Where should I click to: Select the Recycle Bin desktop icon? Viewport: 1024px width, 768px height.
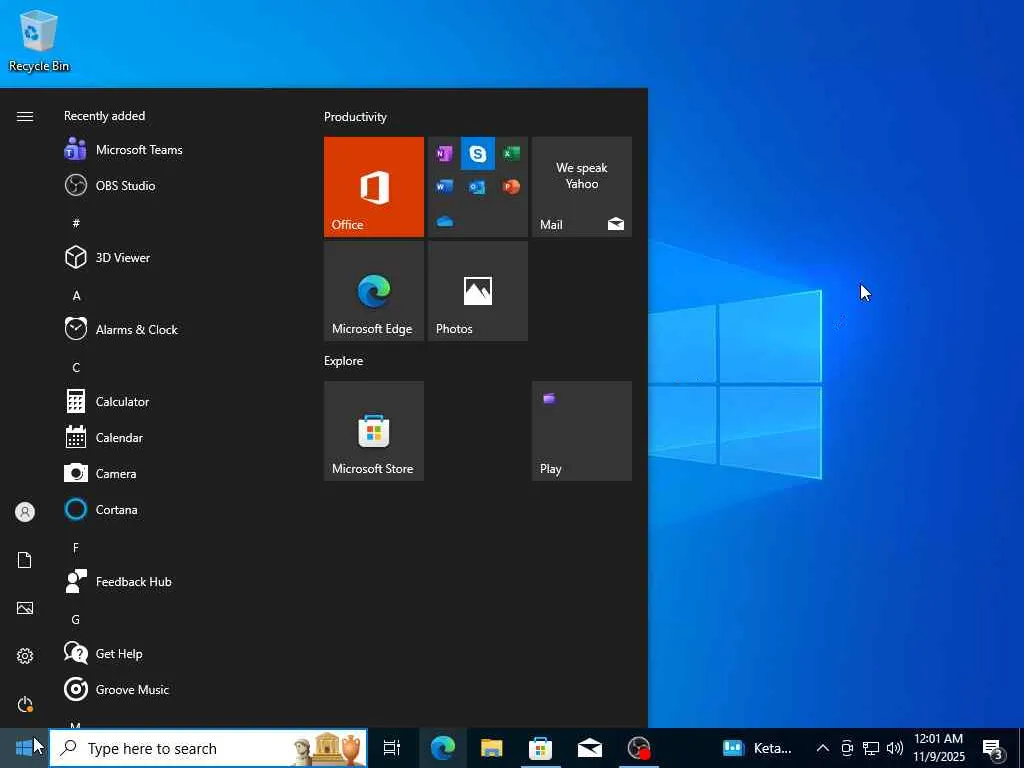(x=39, y=40)
